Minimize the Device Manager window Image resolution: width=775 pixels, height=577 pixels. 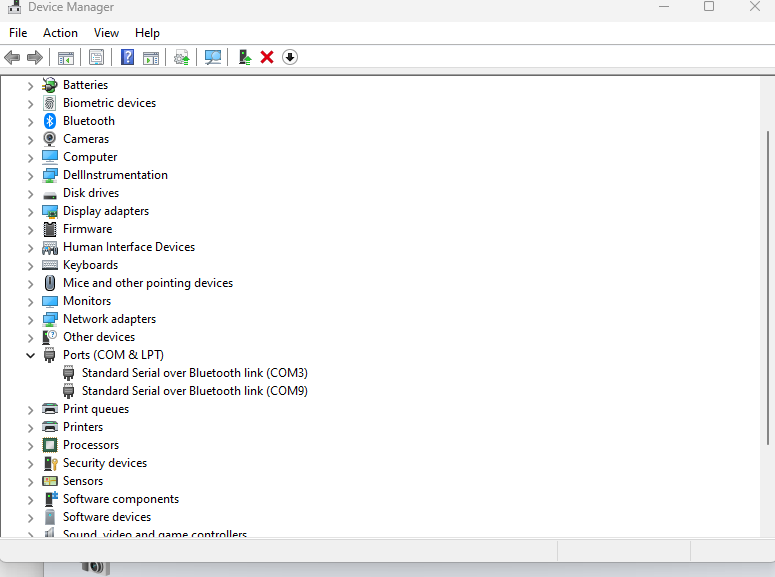[664, 6]
